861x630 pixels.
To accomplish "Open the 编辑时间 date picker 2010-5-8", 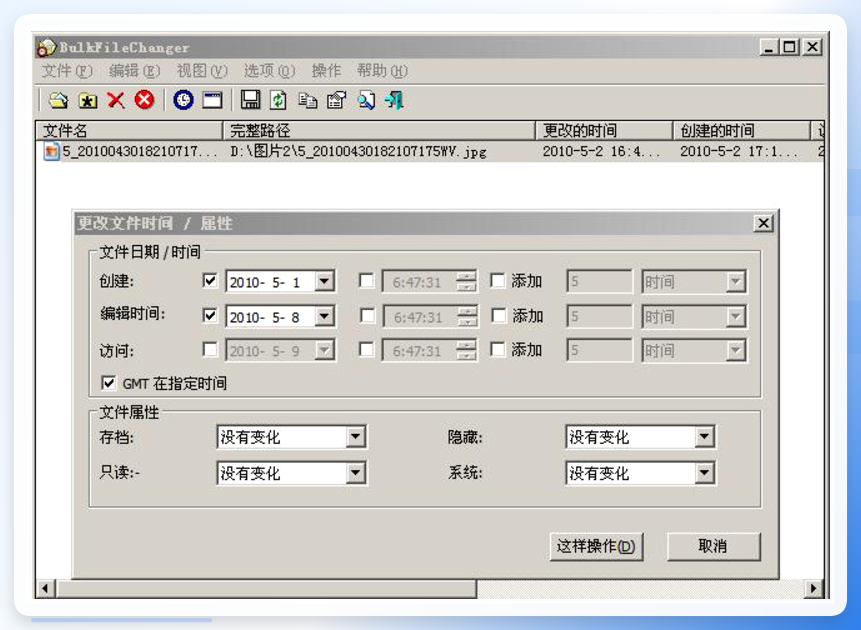I will pos(325,316).
